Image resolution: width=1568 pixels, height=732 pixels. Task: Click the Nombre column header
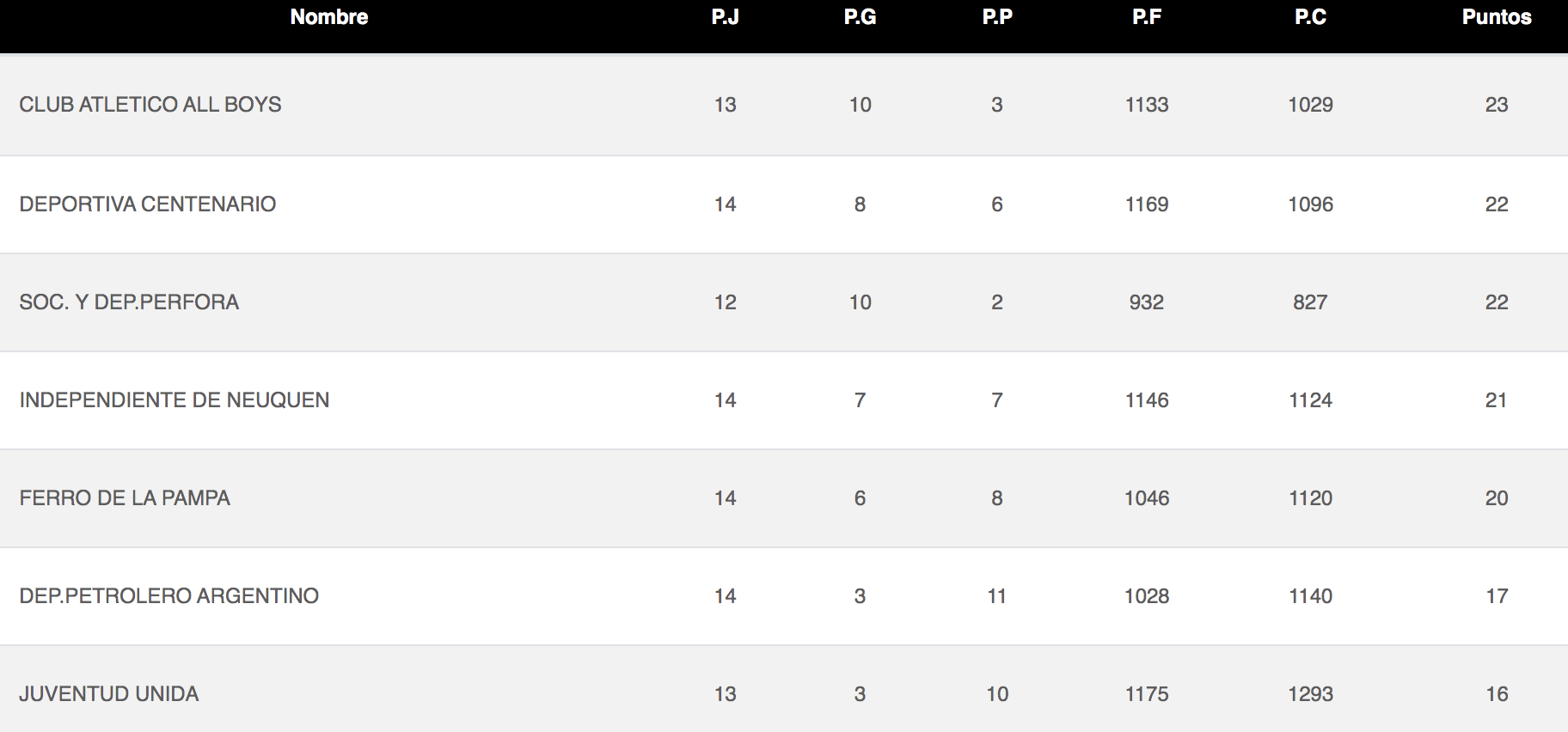pos(329,17)
